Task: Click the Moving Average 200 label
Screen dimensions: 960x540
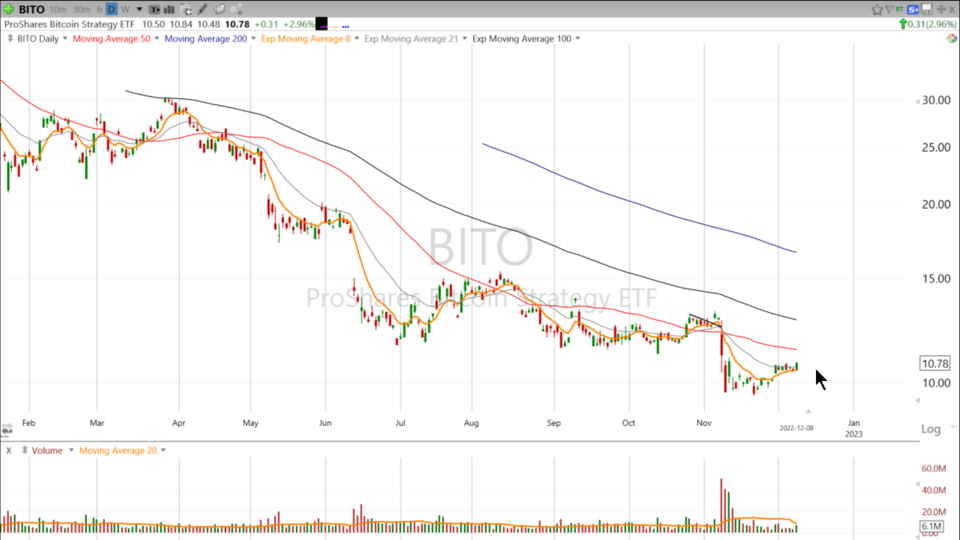Action: [206, 39]
